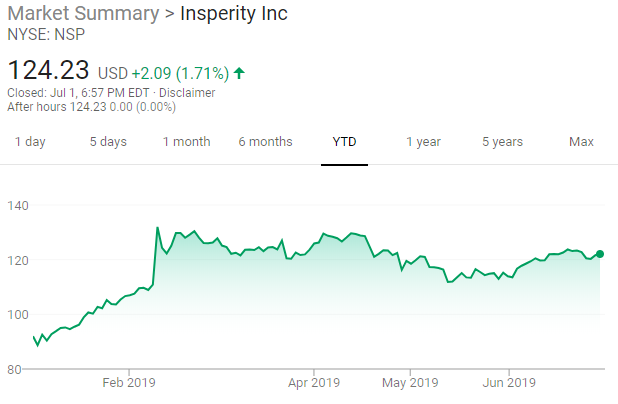This screenshot has width=618, height=404.
Task: Open the 6 months view
Action: (x=265, y=142)
